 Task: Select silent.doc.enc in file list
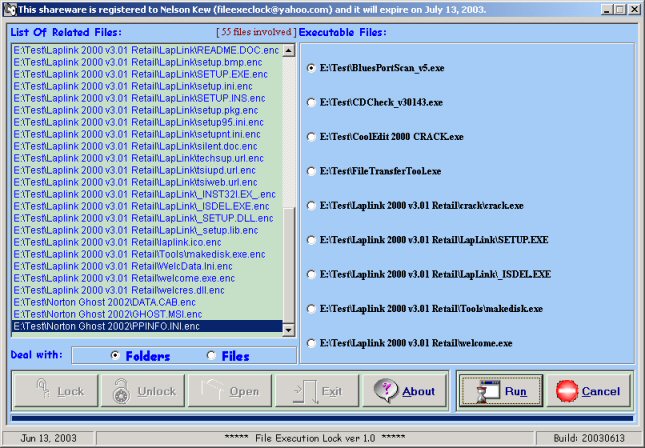tap(147, 146)
